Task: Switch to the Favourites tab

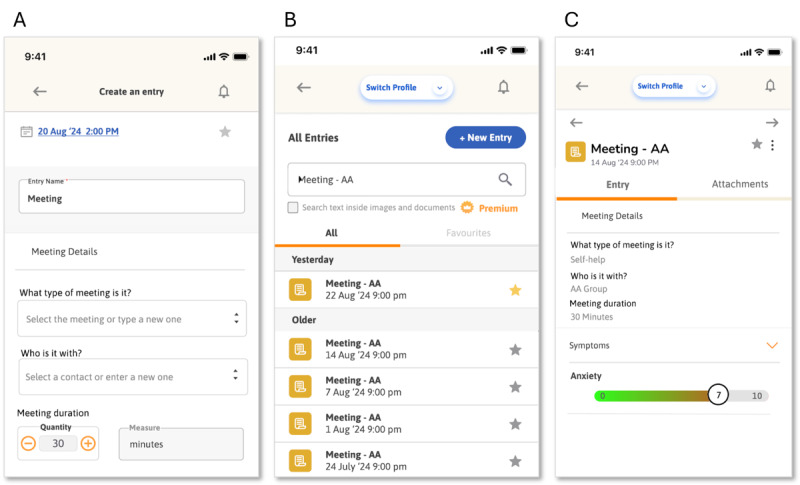Action: tap(468, 233)
